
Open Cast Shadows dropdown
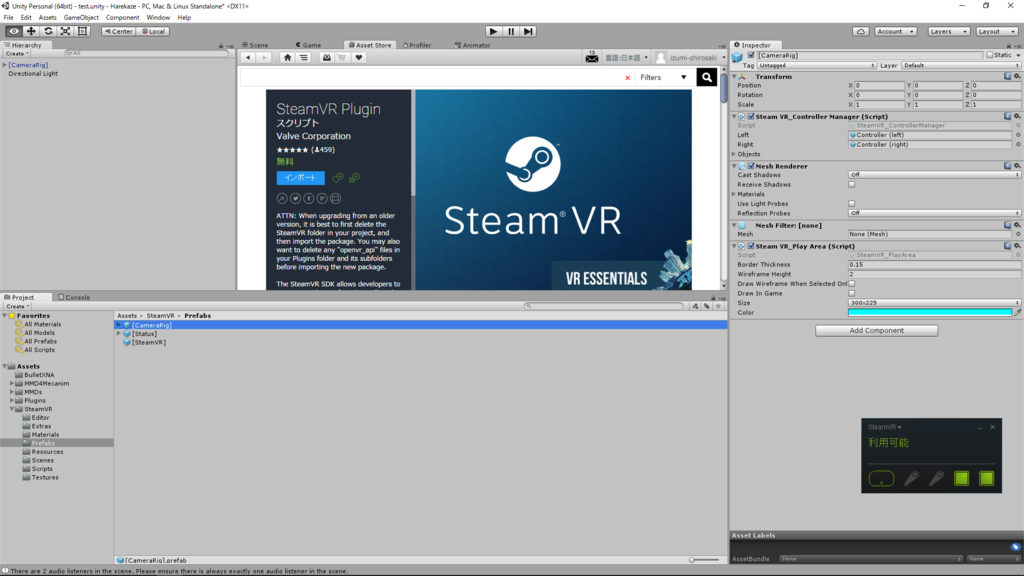[934, 175]
